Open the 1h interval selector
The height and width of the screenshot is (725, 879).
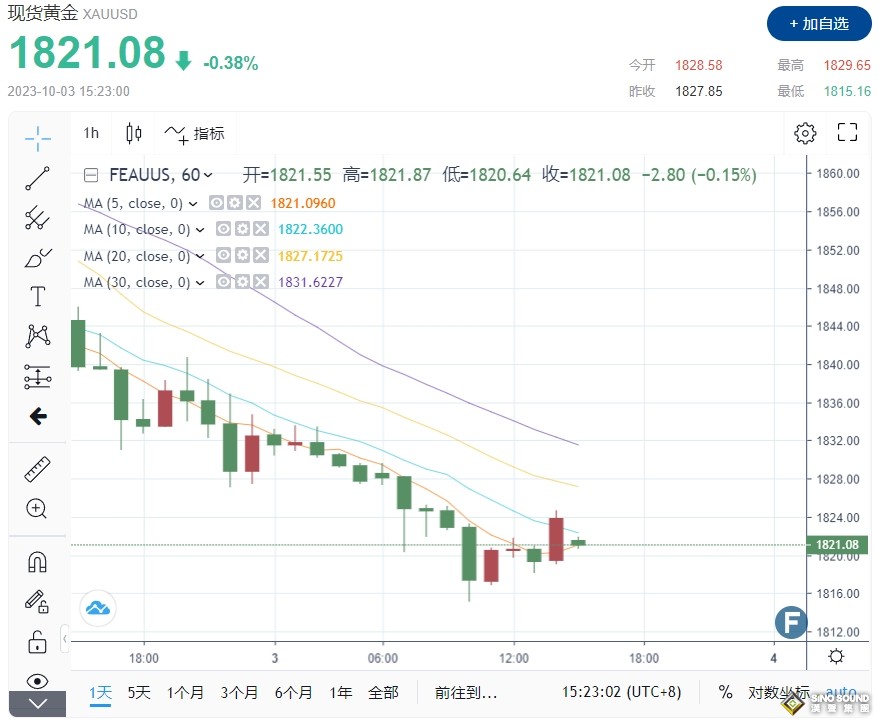(x=91, y=133)
